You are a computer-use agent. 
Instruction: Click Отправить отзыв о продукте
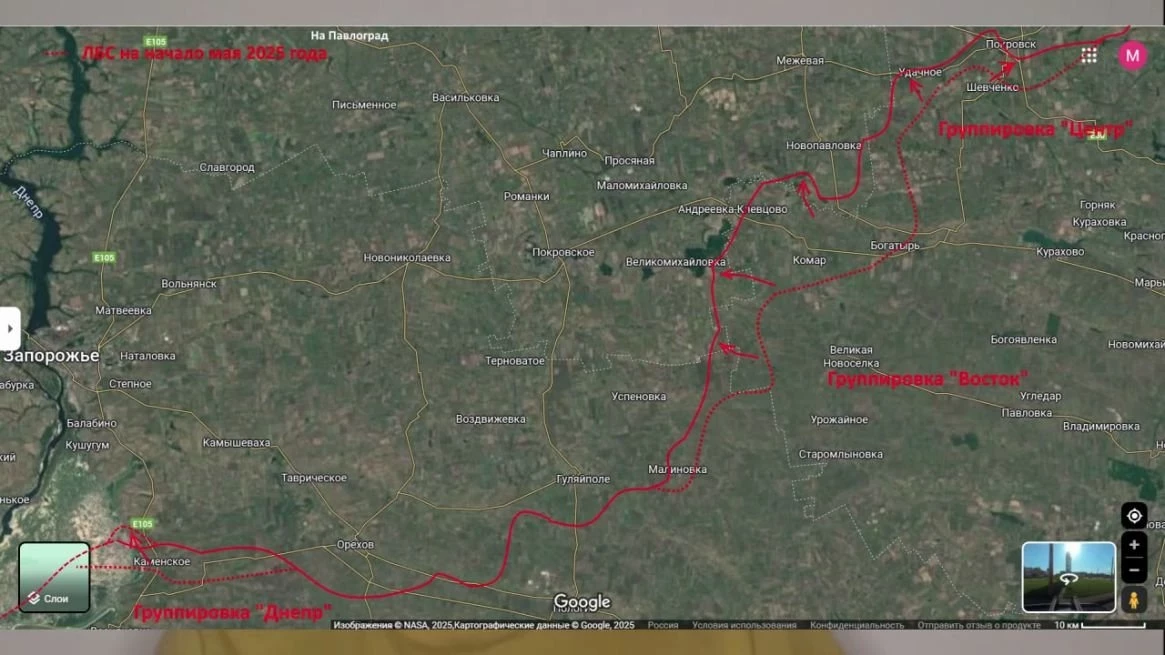[x=979, y=625]
